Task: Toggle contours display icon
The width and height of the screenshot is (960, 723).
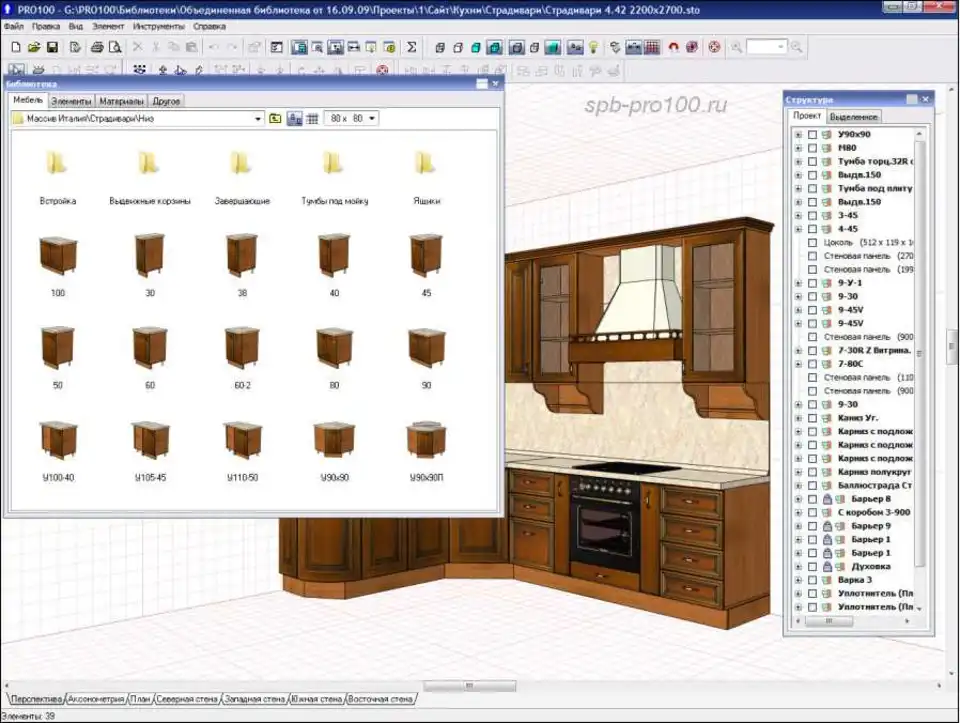Action: tap(516, 47)
